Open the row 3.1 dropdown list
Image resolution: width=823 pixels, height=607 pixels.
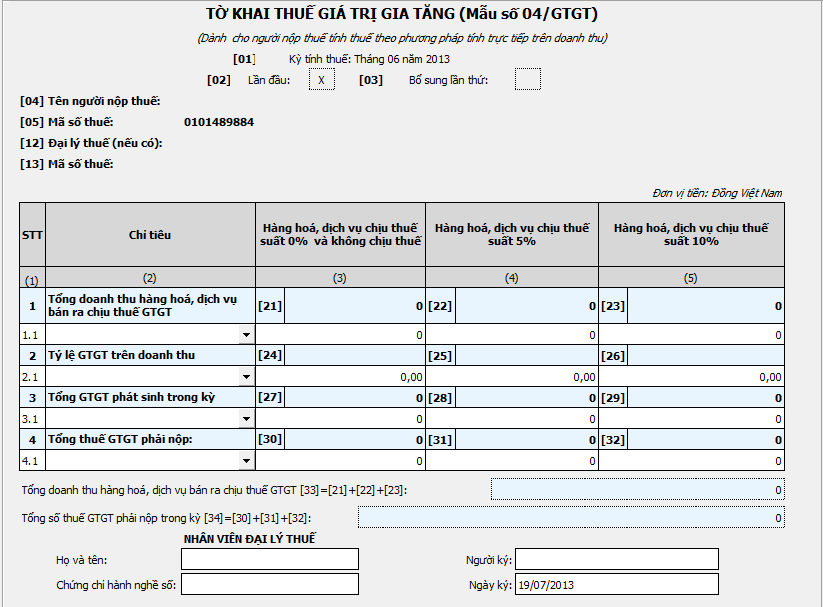(x=247, y=419)
